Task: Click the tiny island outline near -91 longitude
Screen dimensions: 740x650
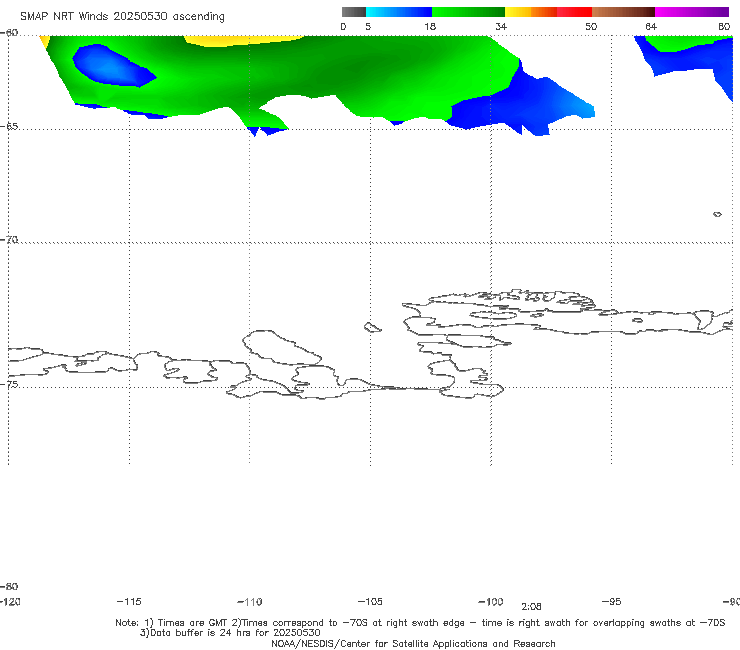Action: [717, 214]
